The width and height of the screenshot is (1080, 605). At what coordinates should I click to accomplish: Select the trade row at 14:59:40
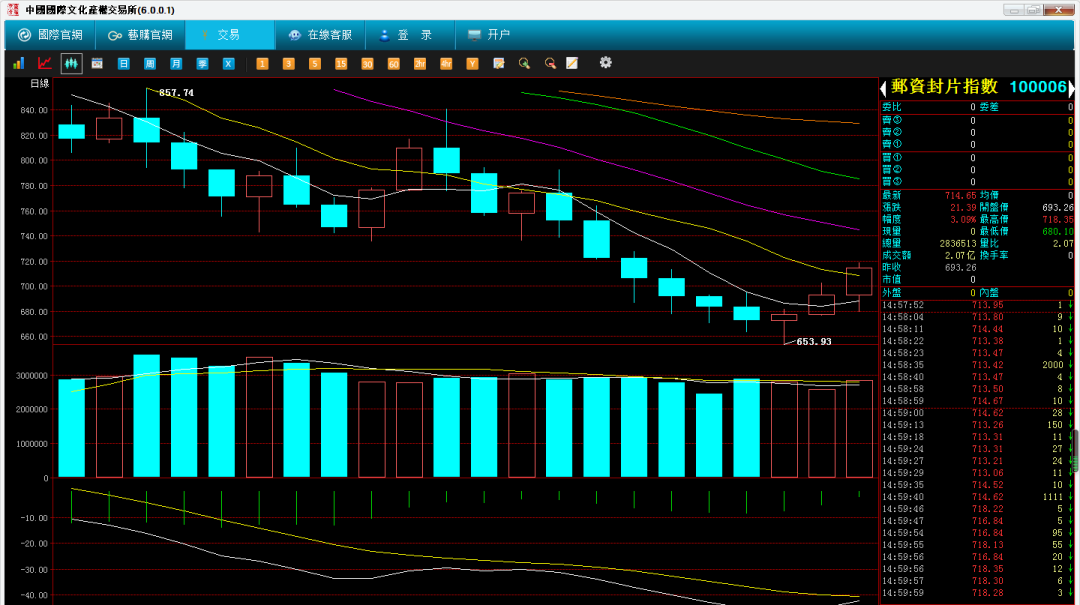[x=977, y=497]
